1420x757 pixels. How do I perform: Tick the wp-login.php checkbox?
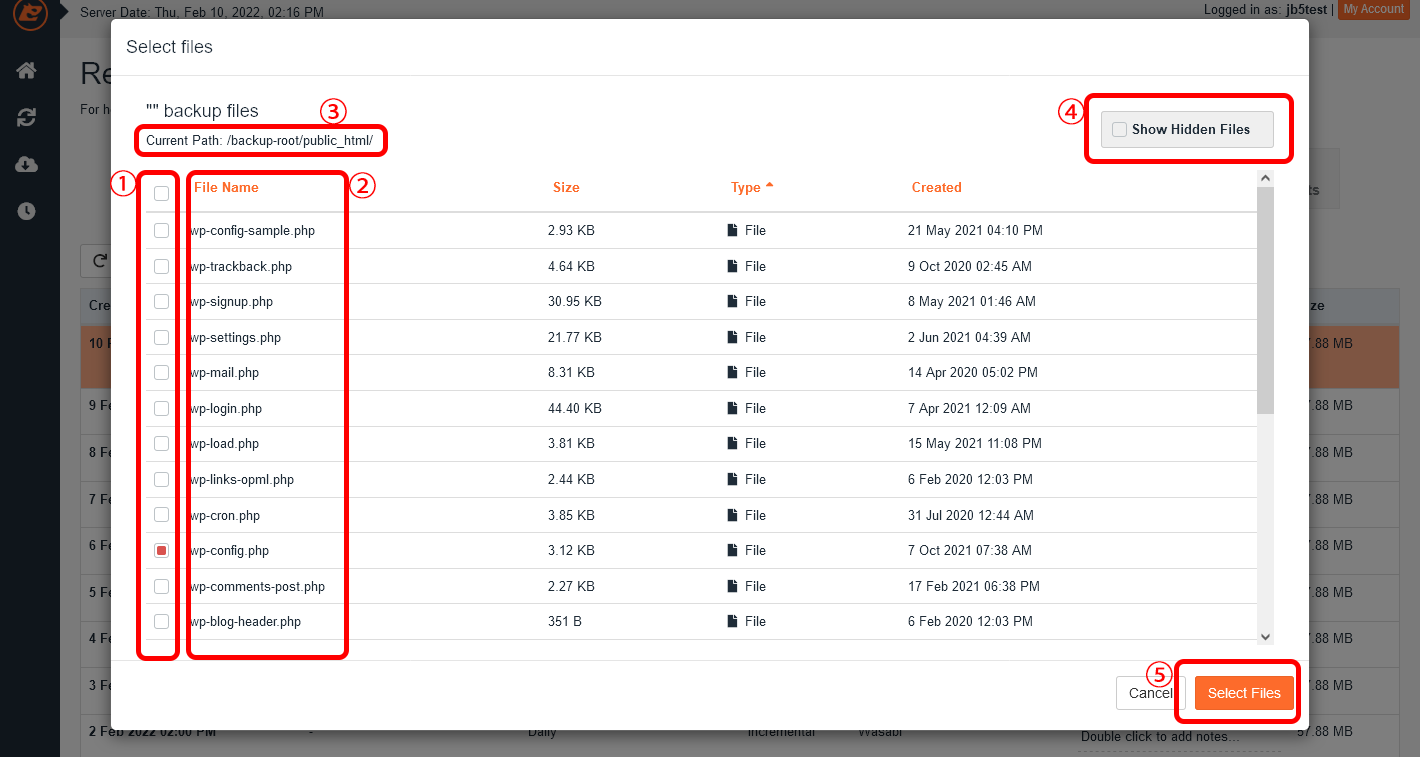click(x=161, y=408)
